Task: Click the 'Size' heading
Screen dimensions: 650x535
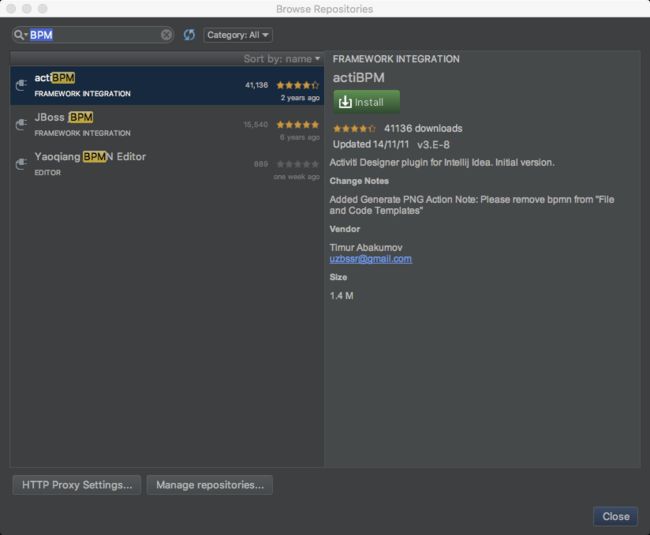Action: 338,277
